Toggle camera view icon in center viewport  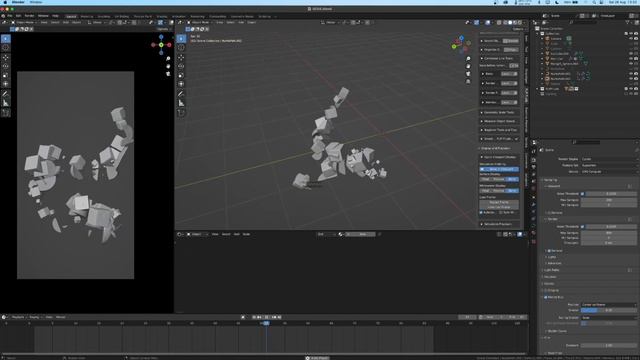coord(468,74)
